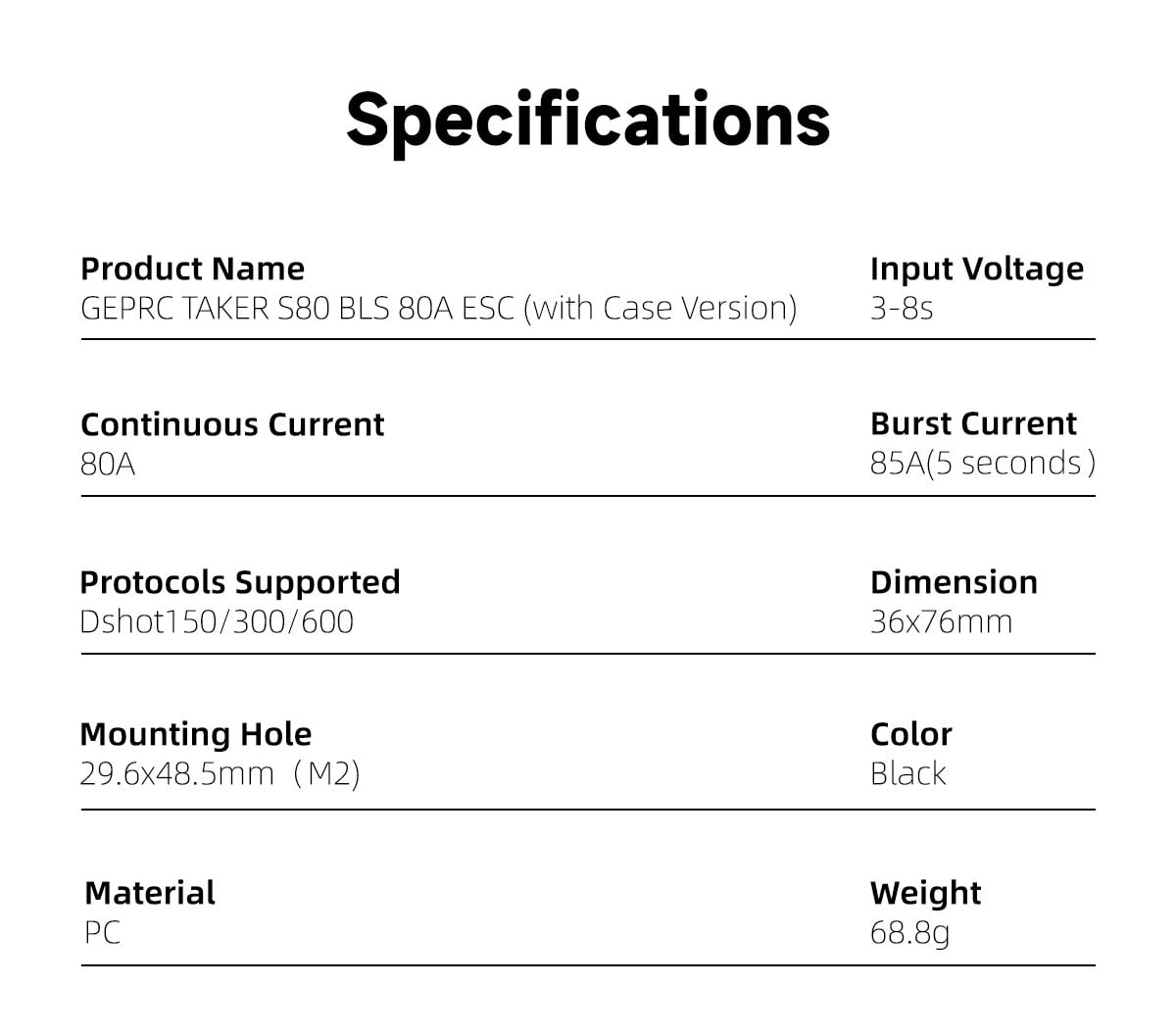The image size is (1176, 1034).
Task: Click the Weight label
Action: (925, 893)
